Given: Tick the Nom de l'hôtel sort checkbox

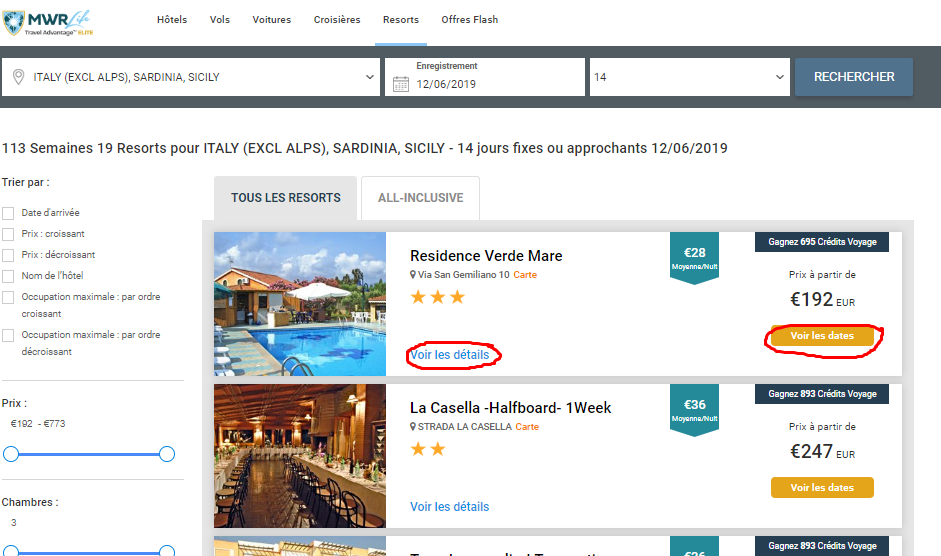Looking at the screenshot, I should (8, 276).
